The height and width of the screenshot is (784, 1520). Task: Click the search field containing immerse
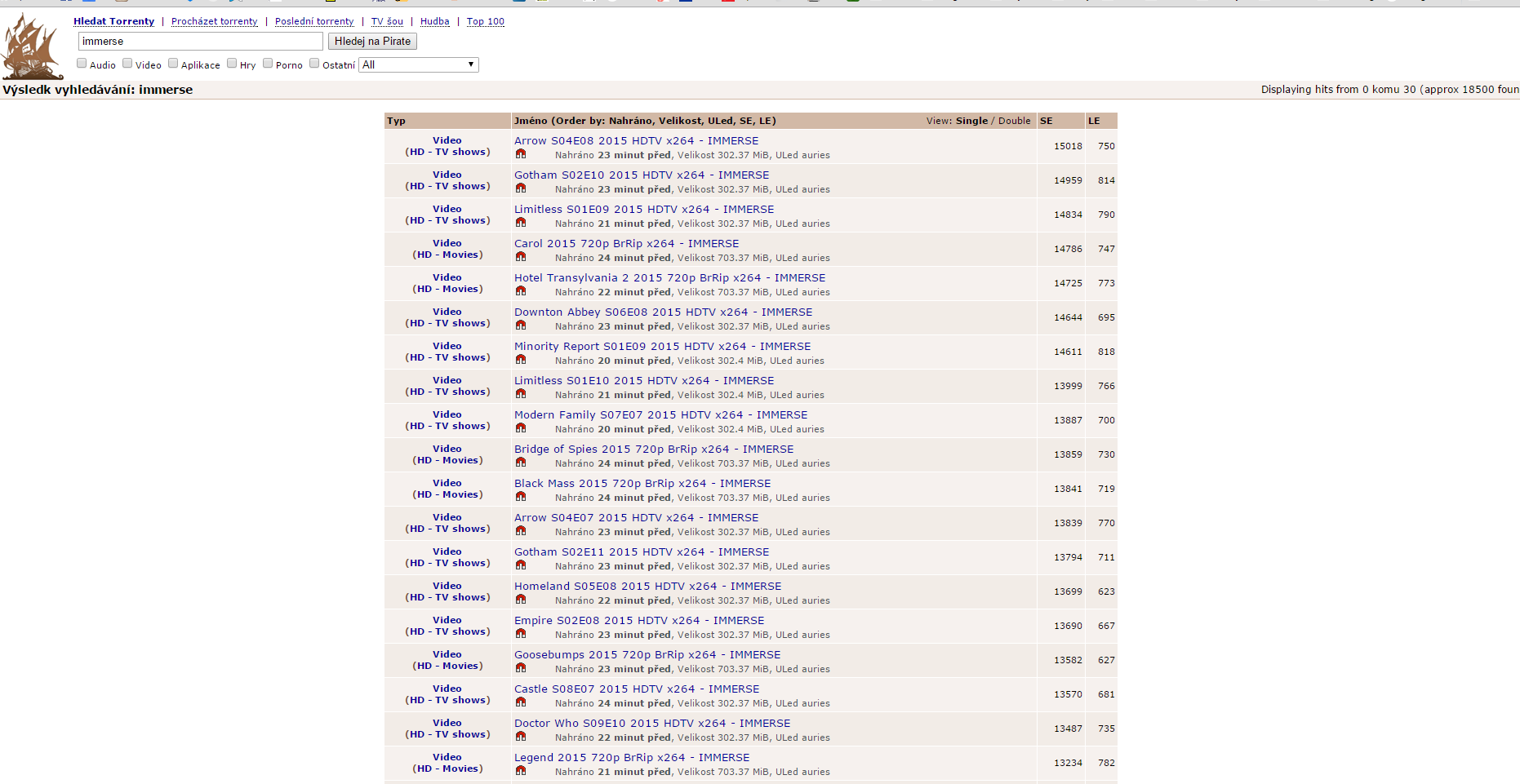200,42
